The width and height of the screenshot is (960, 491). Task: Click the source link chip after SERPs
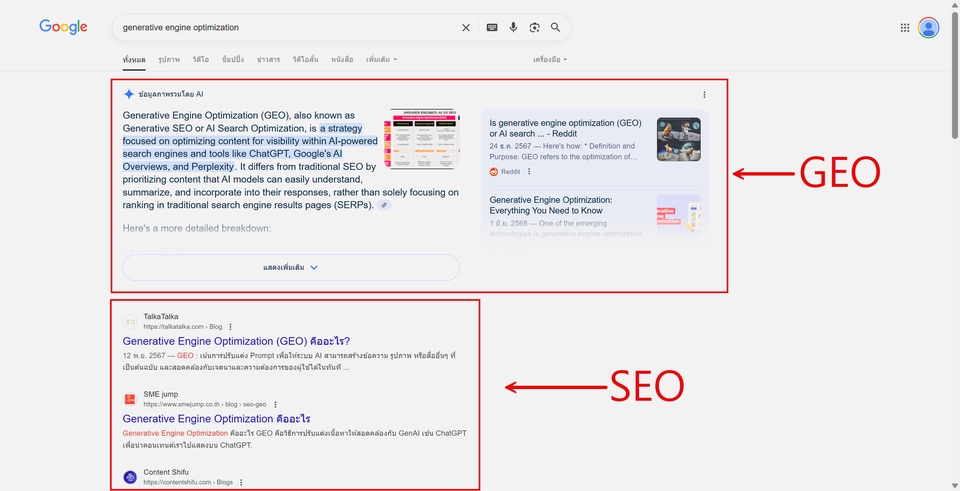click(384, 205)
